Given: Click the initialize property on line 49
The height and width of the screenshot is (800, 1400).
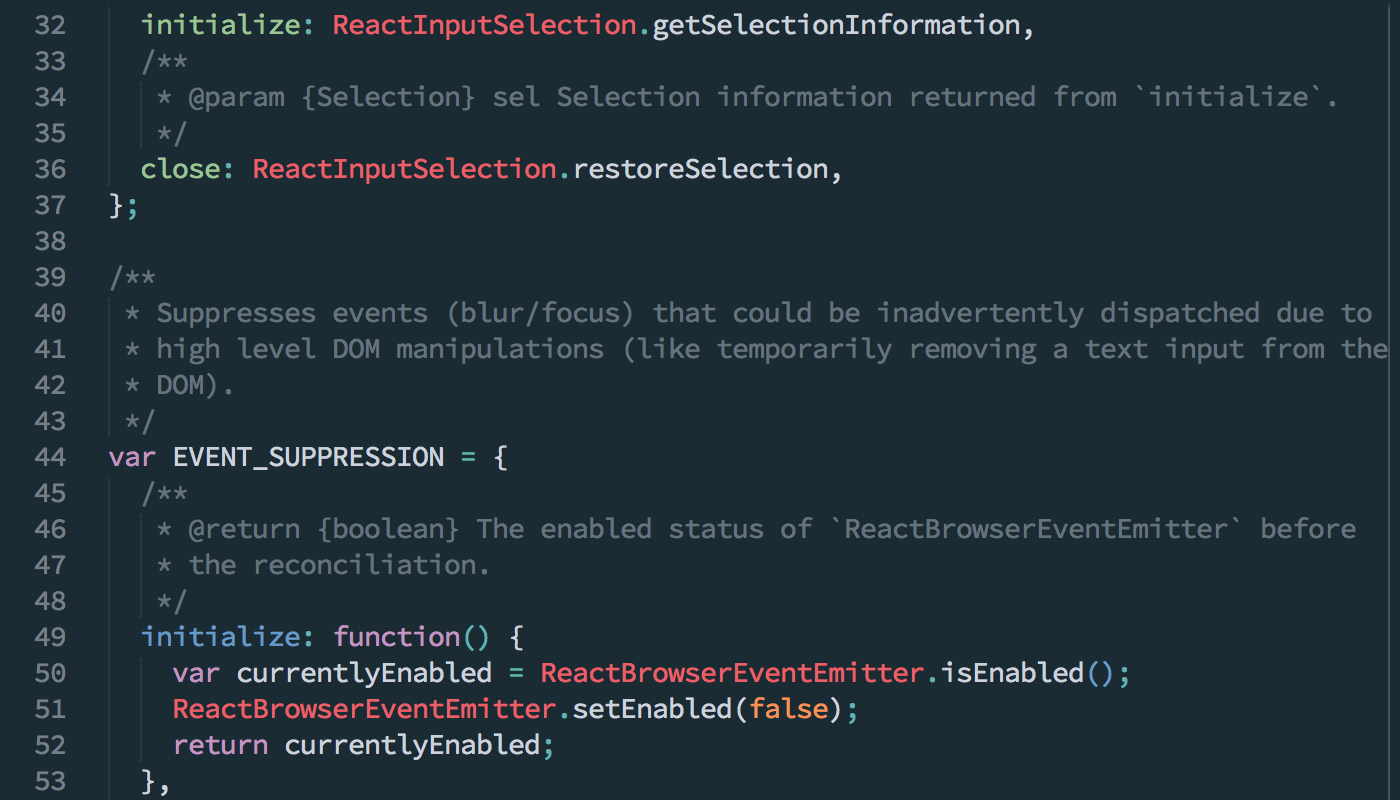Looking at the screenshot, I should [x=222, y=637].
